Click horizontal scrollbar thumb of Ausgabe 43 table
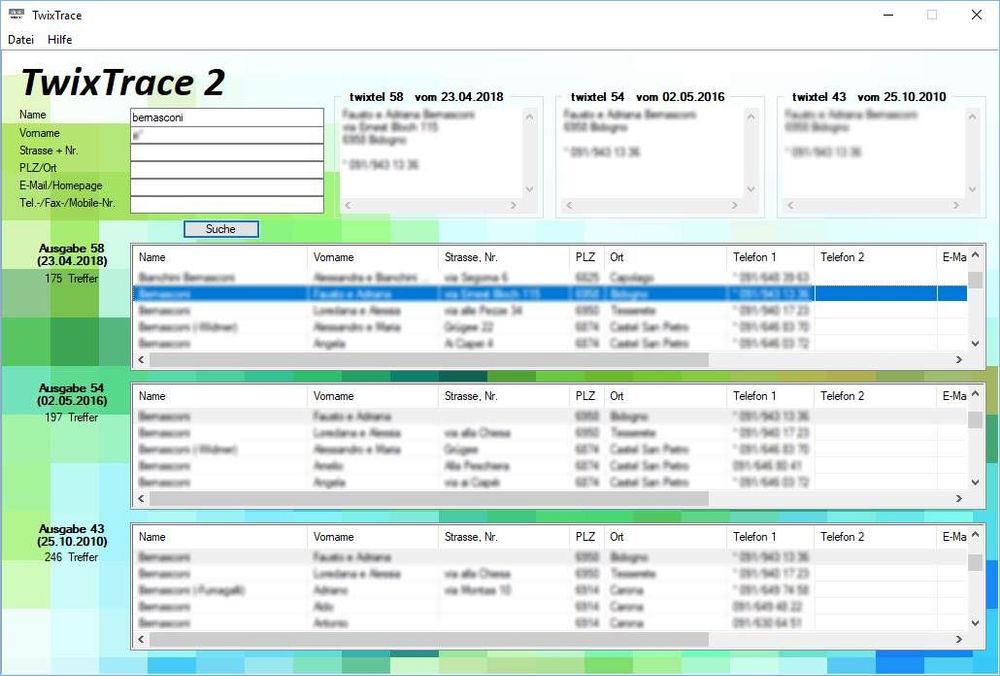 click(x=429, y=639)
